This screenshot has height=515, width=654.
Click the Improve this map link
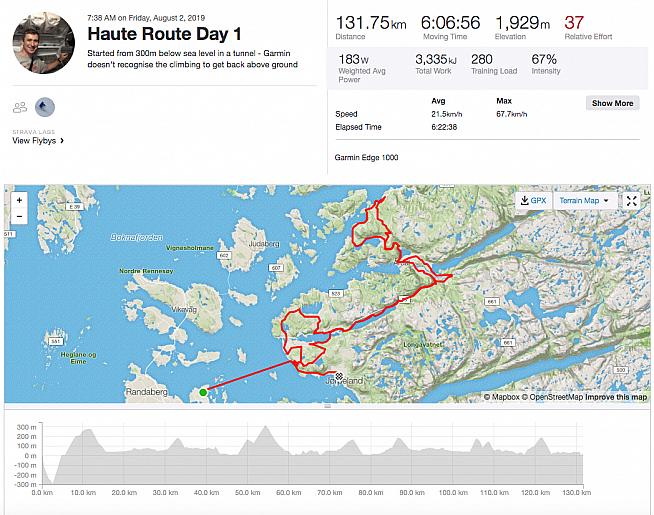coord(616,397)
